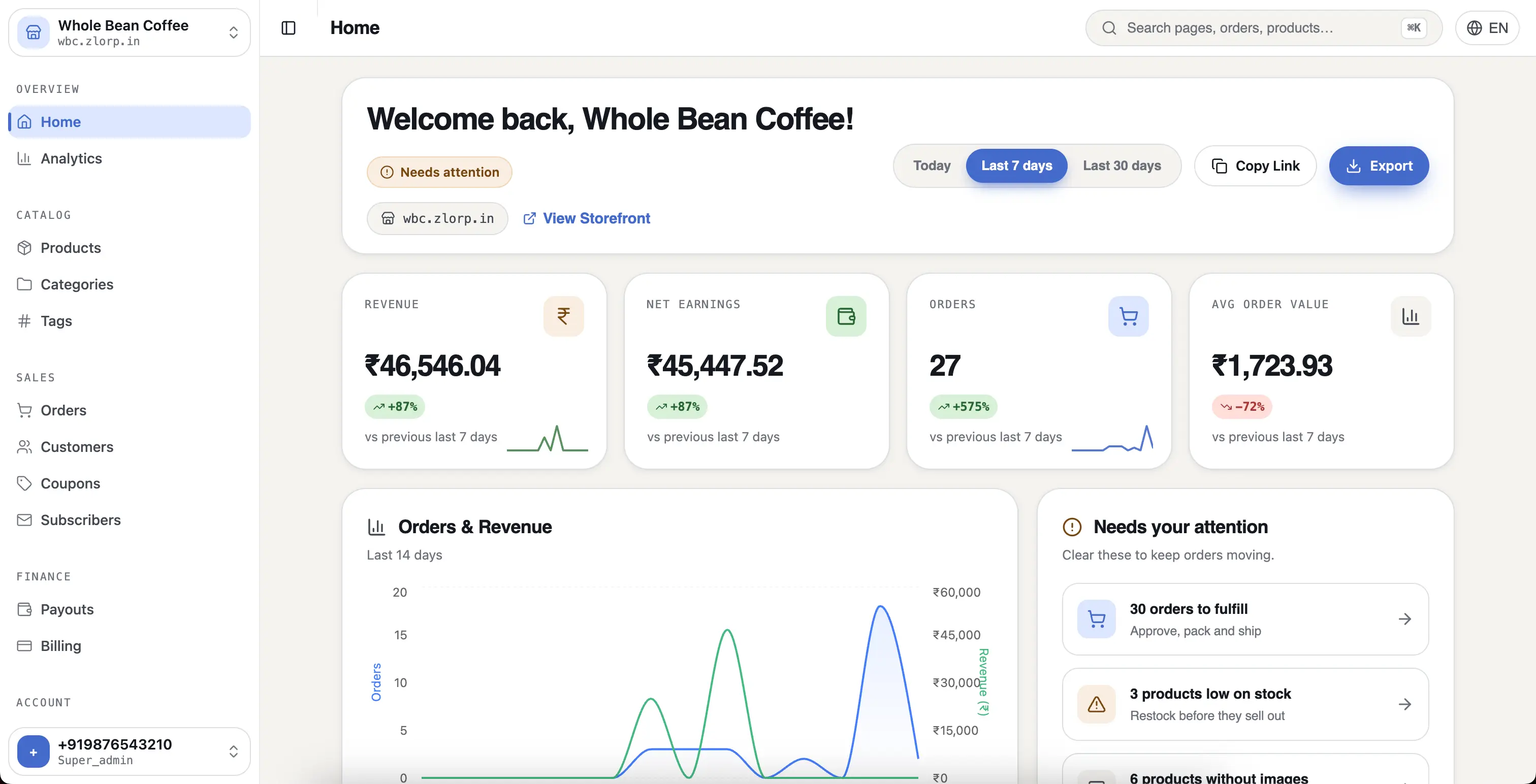Click the ₹45,447.52 net earnings value
1536x784 pixels.
click(x=715, y=366)
